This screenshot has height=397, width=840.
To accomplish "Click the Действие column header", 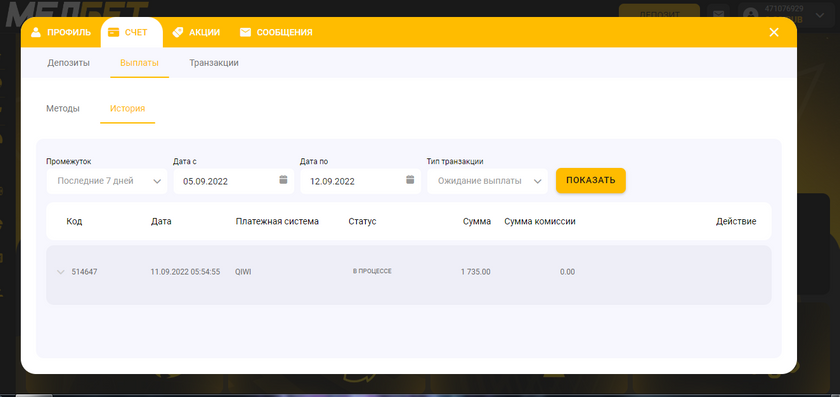I will [736, 221].
